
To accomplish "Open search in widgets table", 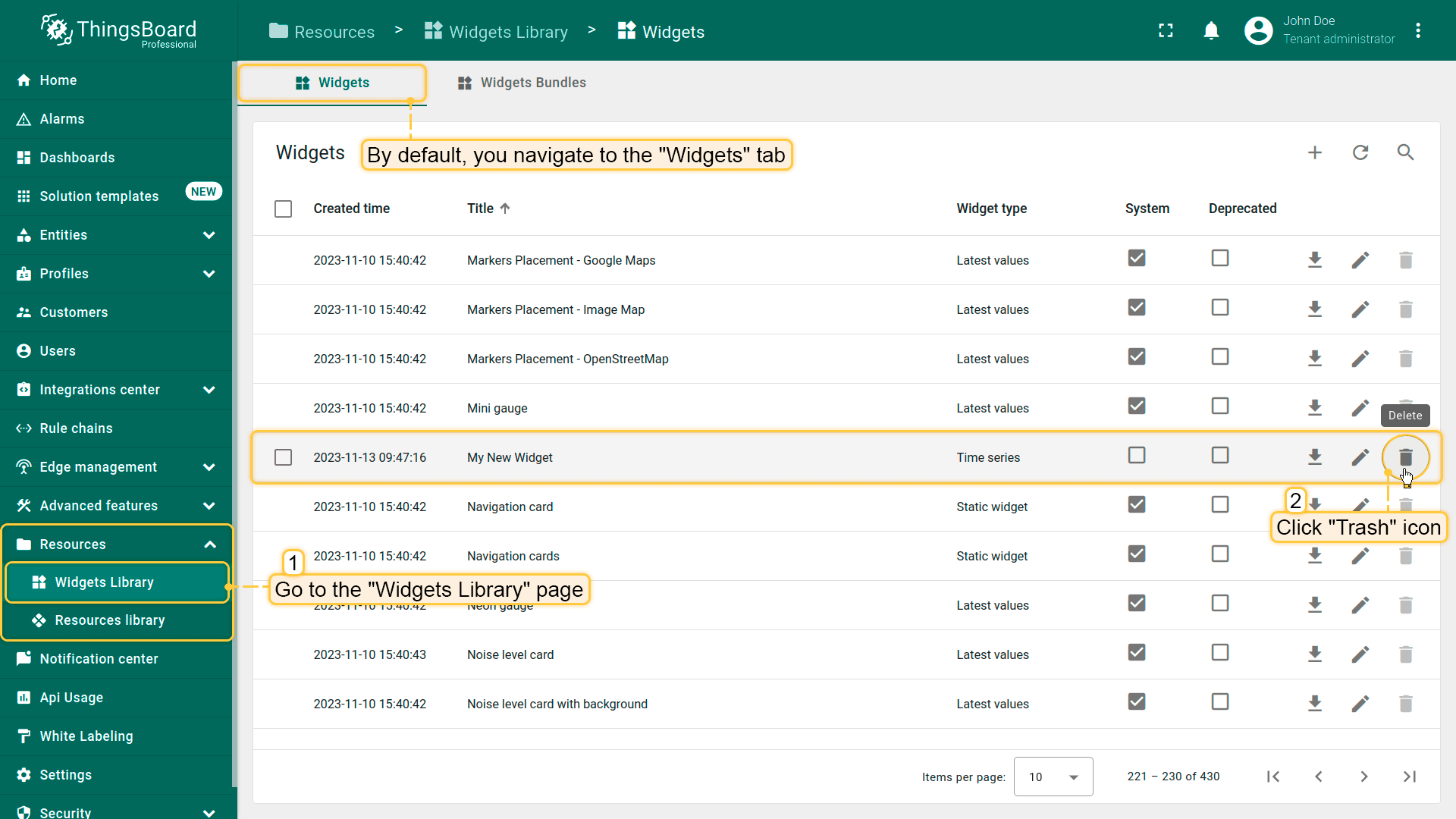I will click(x=1405, y=152).
